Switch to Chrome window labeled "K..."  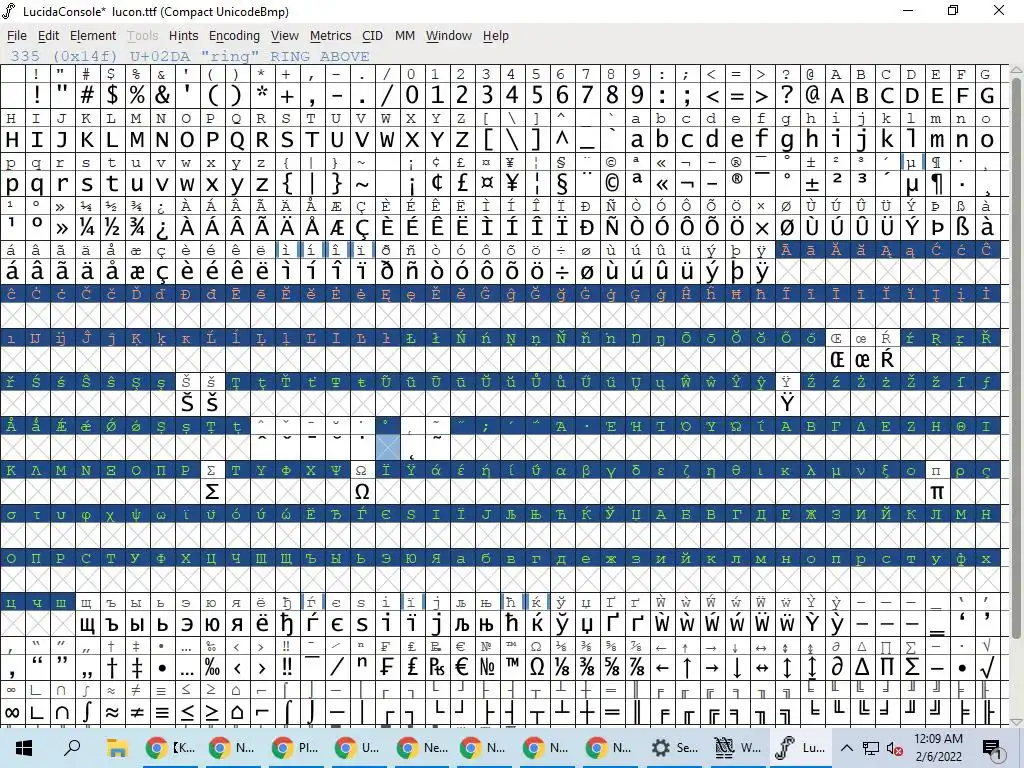(x=170, y=748)
